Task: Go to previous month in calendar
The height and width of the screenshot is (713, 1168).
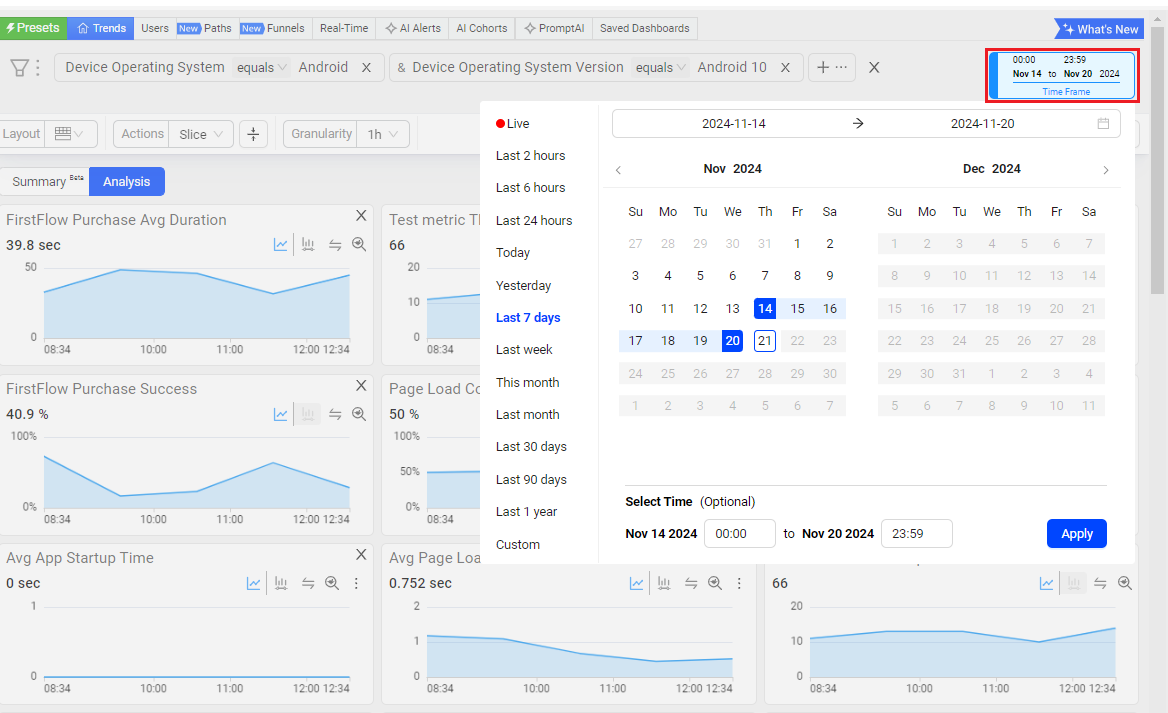Action: [x=618, y=170]
